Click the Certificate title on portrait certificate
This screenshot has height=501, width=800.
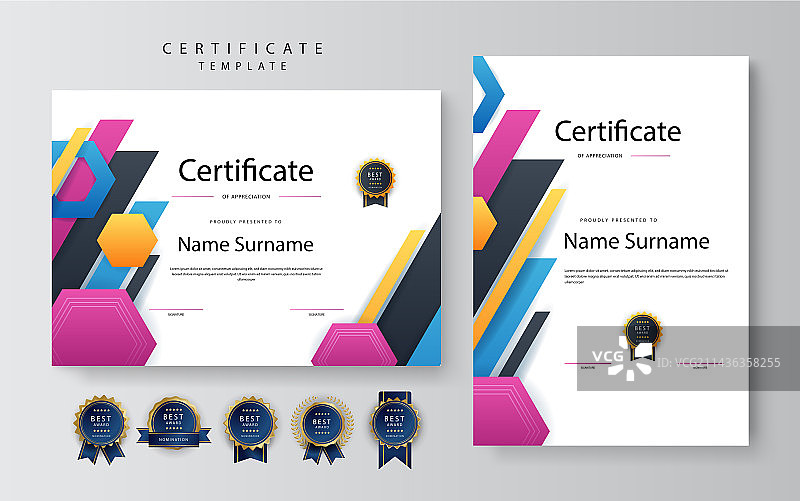pos(617,131)
